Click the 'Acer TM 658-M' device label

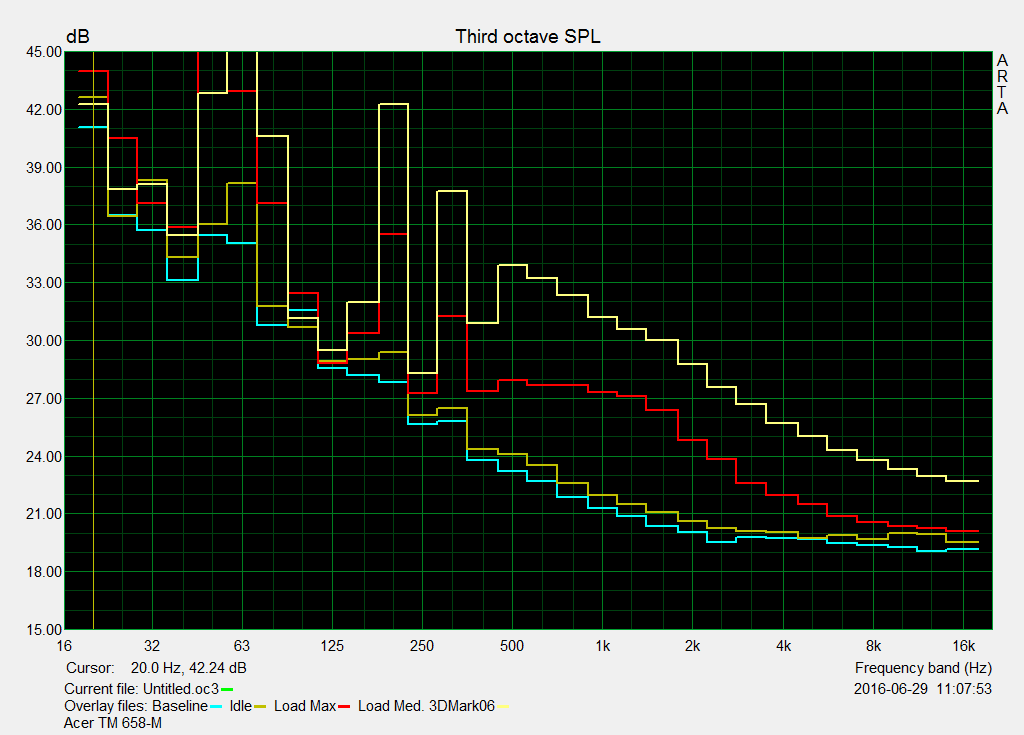(x=113, y=723)
